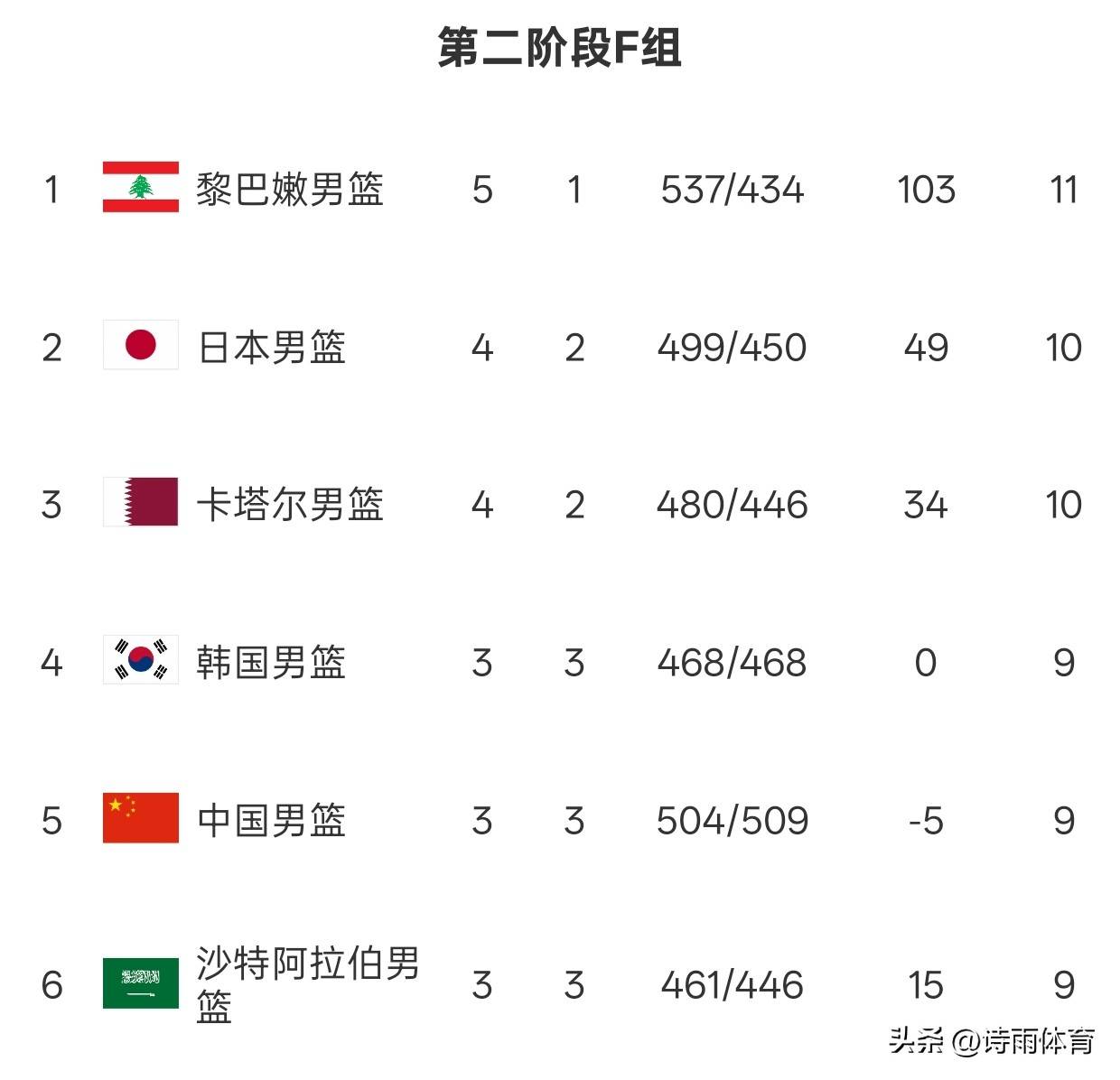
Task: Select the 卡塔尔男篮 team name
Action: (290, 504)
